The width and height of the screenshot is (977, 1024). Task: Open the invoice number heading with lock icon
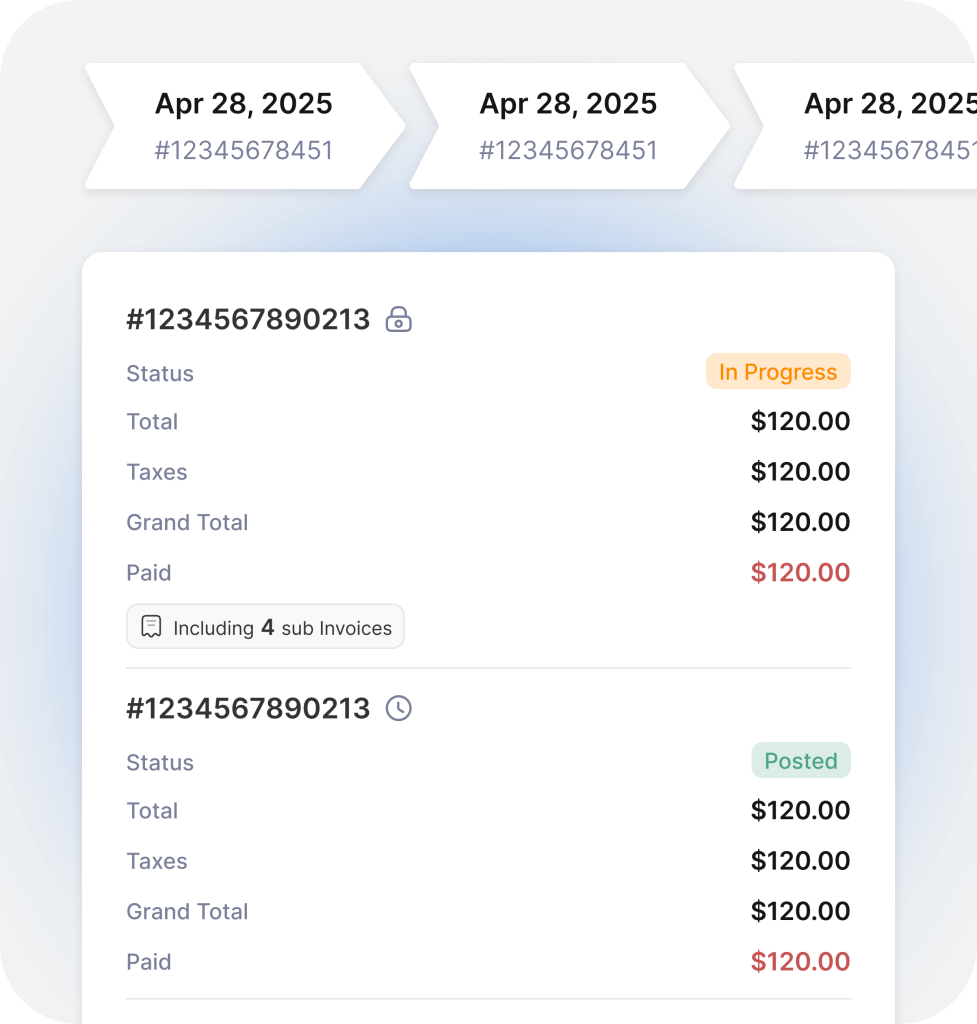tap(248, 320)
